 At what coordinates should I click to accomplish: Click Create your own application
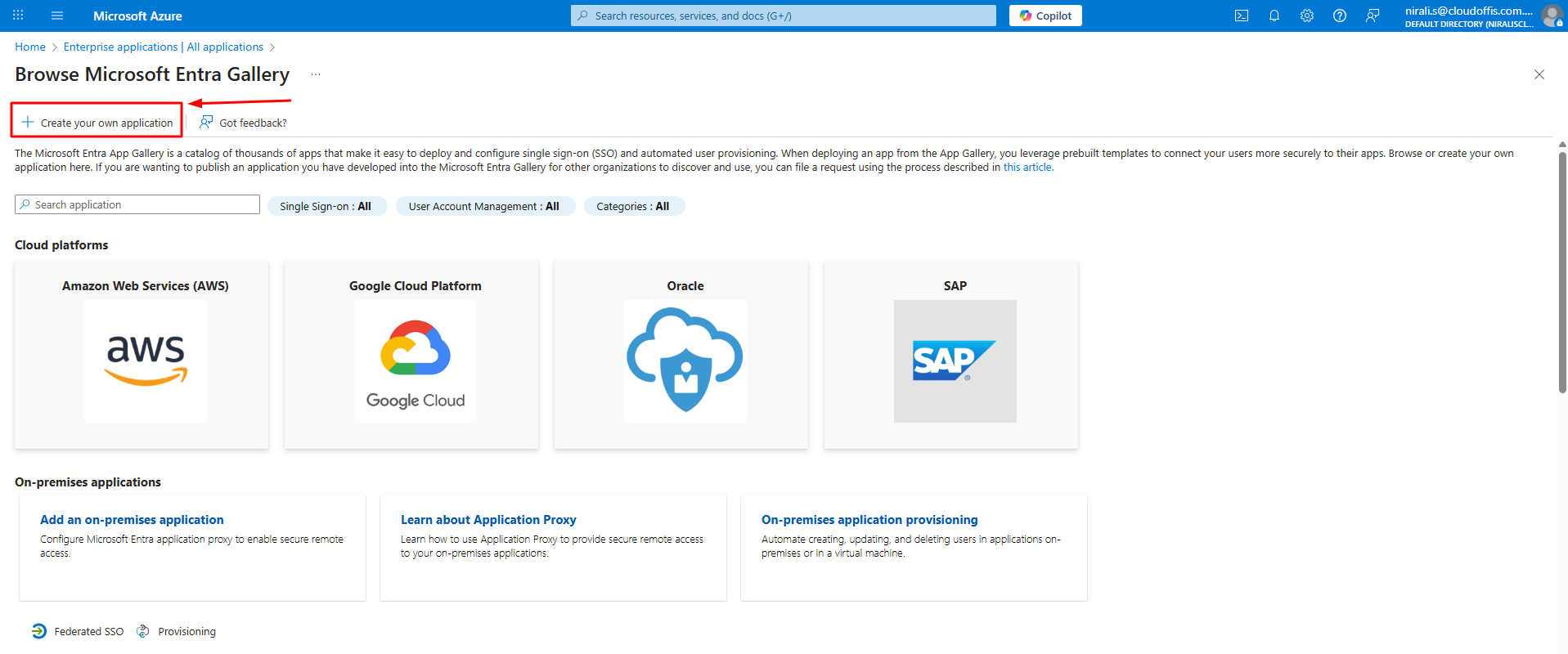(97, 123)
